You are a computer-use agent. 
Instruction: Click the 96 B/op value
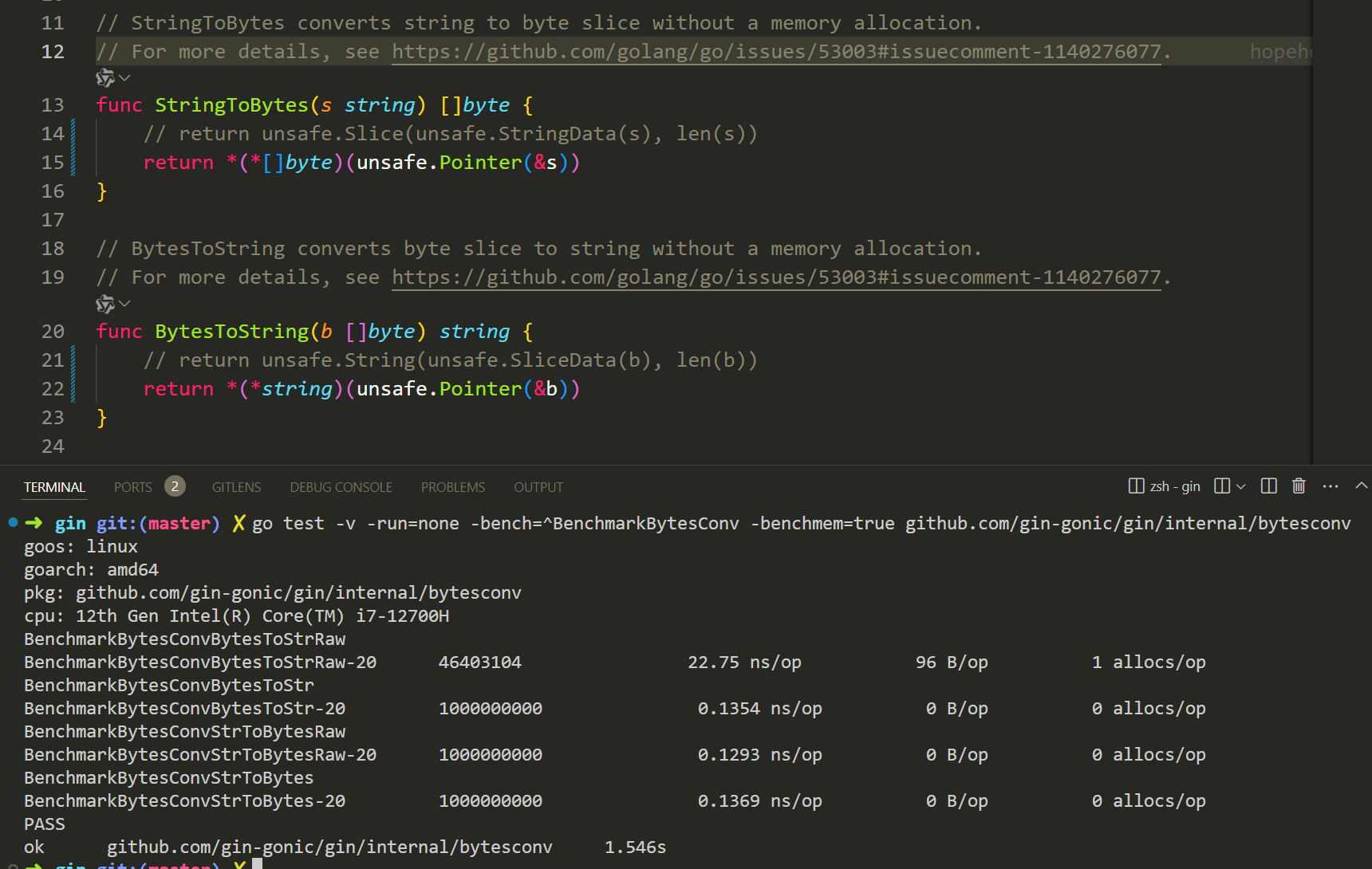[952, 663]
